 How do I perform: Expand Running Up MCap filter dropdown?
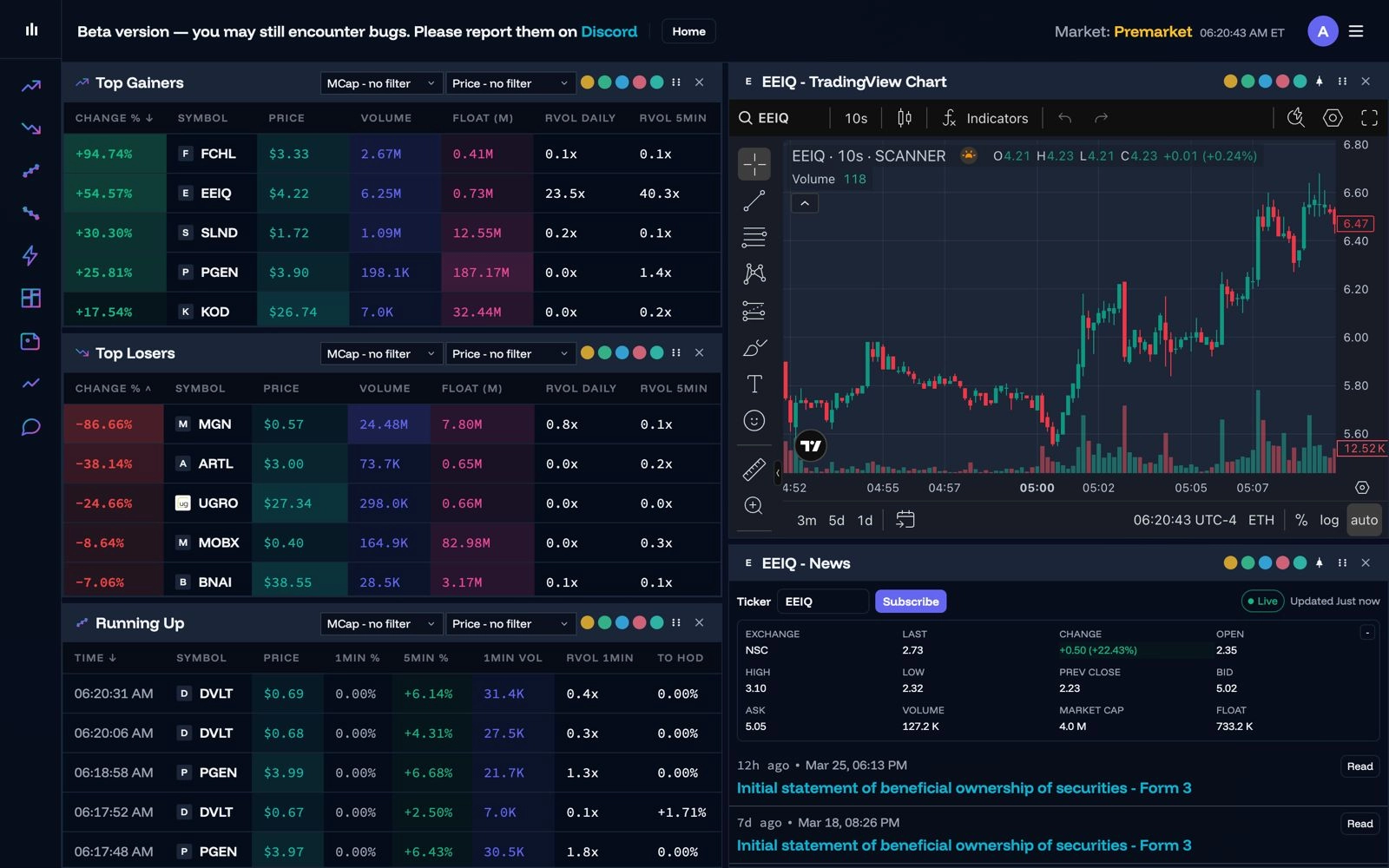coord(380,624)
